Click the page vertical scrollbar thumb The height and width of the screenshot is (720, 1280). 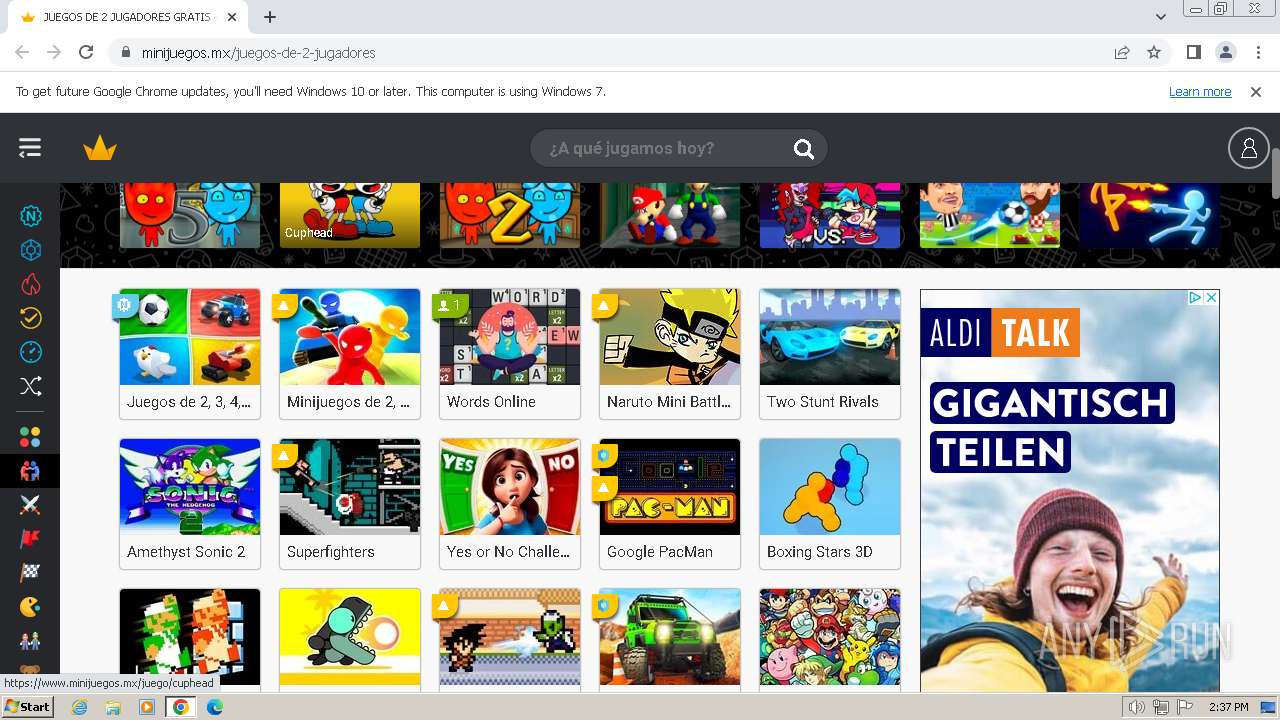point(1275,174)
